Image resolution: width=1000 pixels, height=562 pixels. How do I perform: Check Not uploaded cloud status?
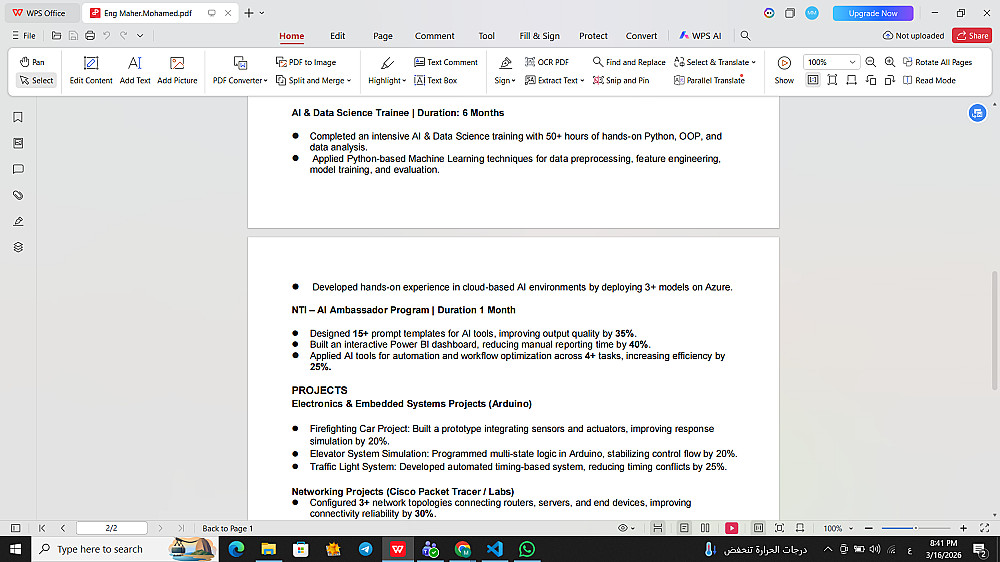(x=913, y=36)
